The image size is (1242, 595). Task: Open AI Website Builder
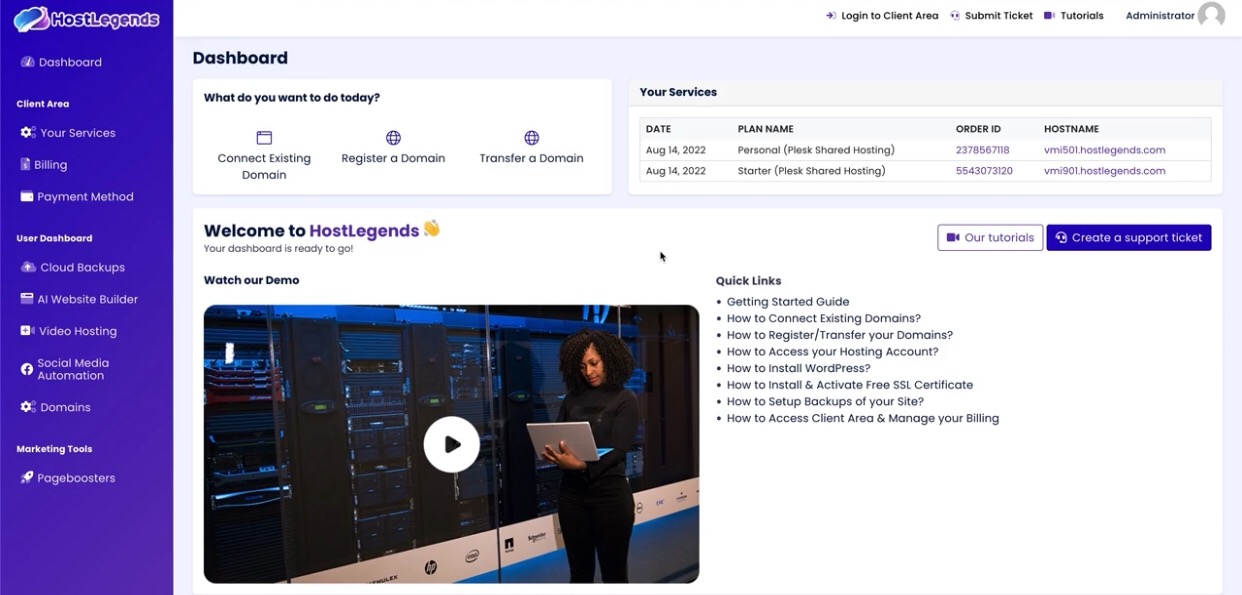pyautogui.click(x=87, y=299)
